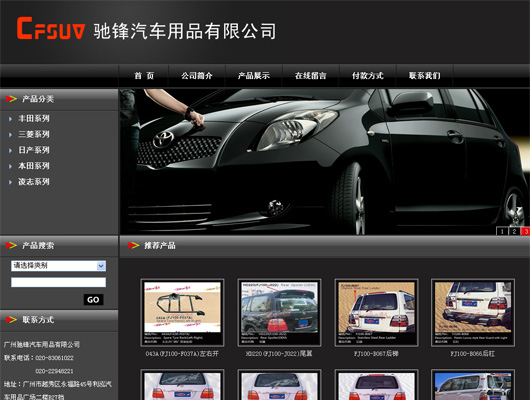Click the 广州驰锋汽车用品有限公司 contact text
530x400 pixels.
[42, 345]
